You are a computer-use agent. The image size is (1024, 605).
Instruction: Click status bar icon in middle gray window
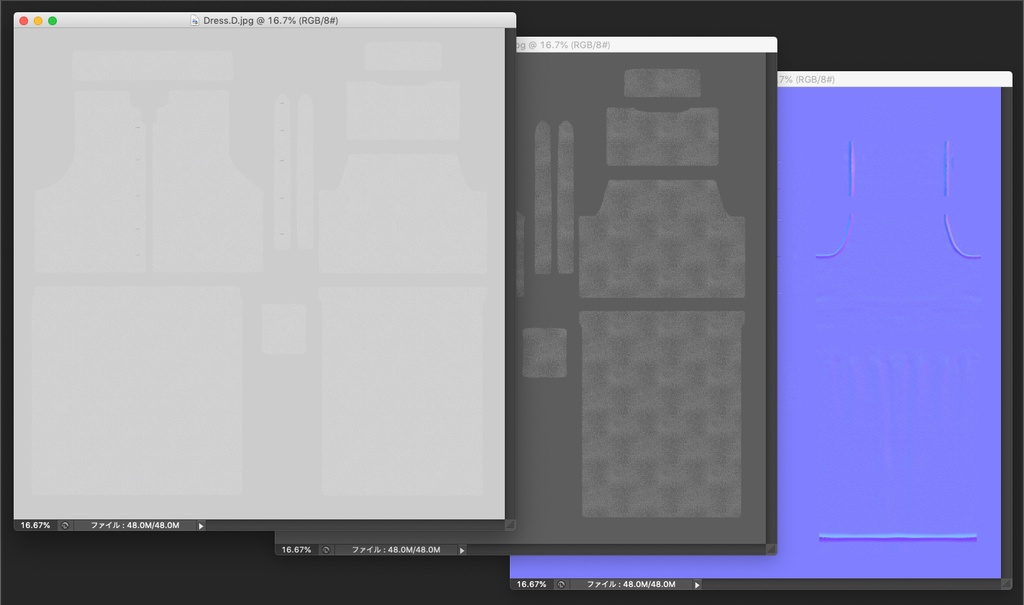coord(326,550)
